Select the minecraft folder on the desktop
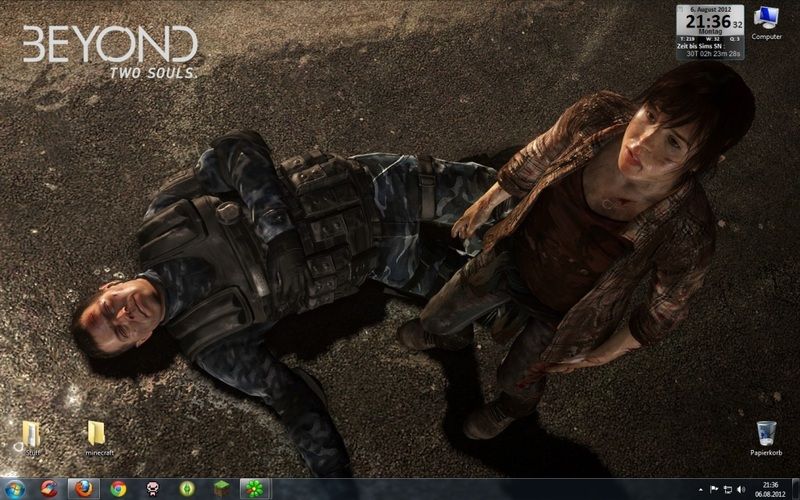800x500 pixels. coord(98,438)
